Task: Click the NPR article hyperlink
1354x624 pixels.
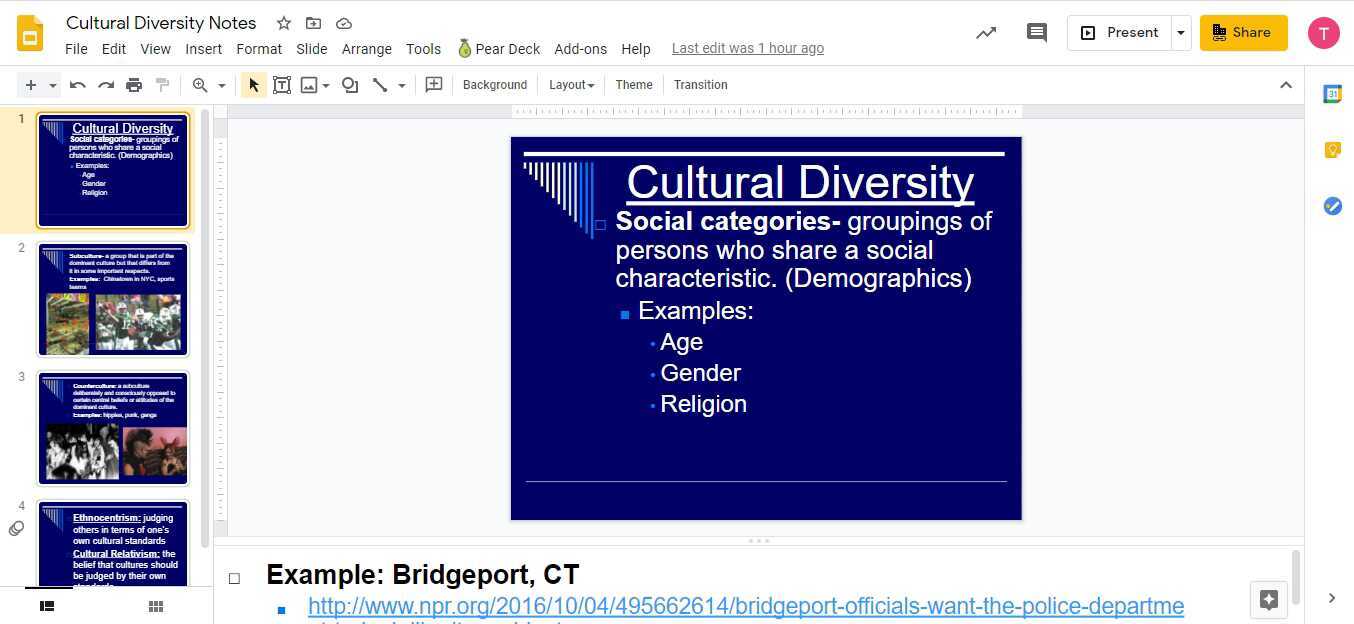Action: coord(745,606)
